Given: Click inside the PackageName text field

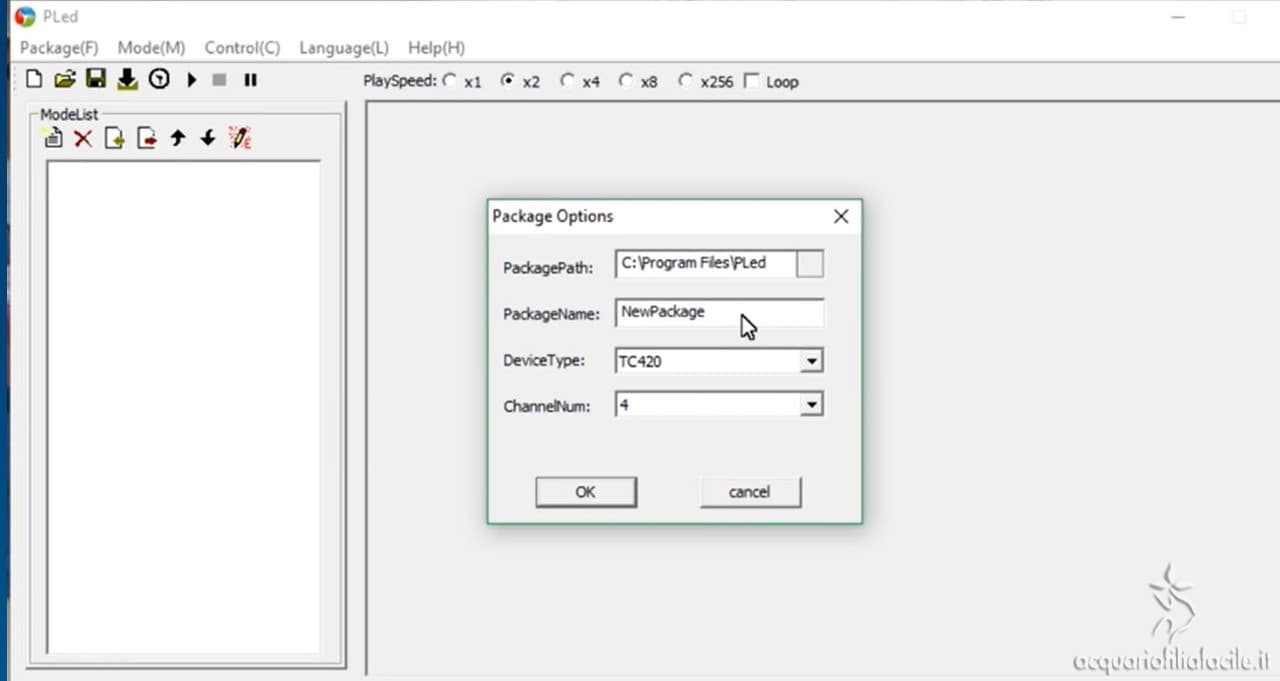Looking at the screenshot, I should coord(719,312).
